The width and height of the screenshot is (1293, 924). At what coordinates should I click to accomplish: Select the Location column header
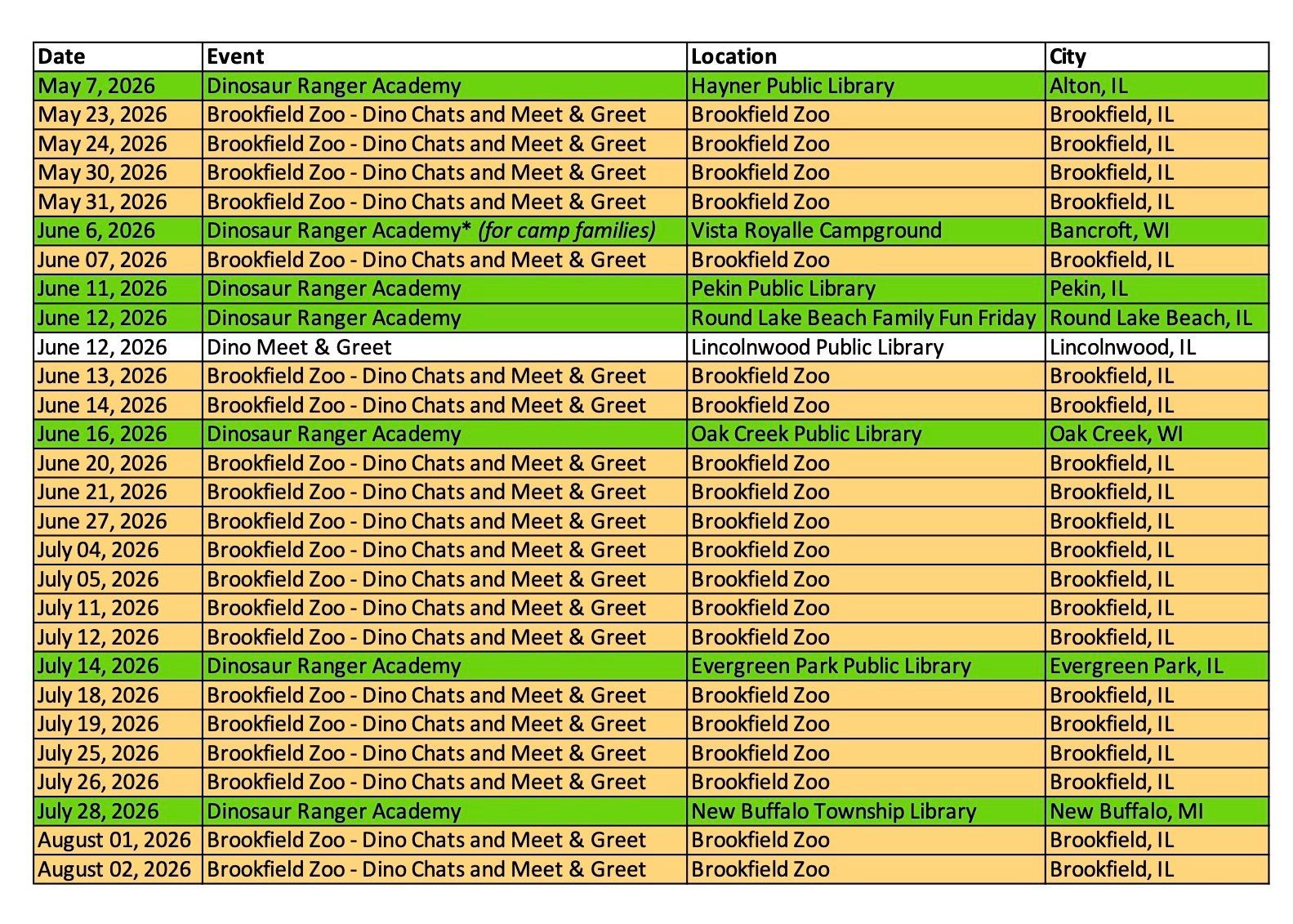[866, 56]
